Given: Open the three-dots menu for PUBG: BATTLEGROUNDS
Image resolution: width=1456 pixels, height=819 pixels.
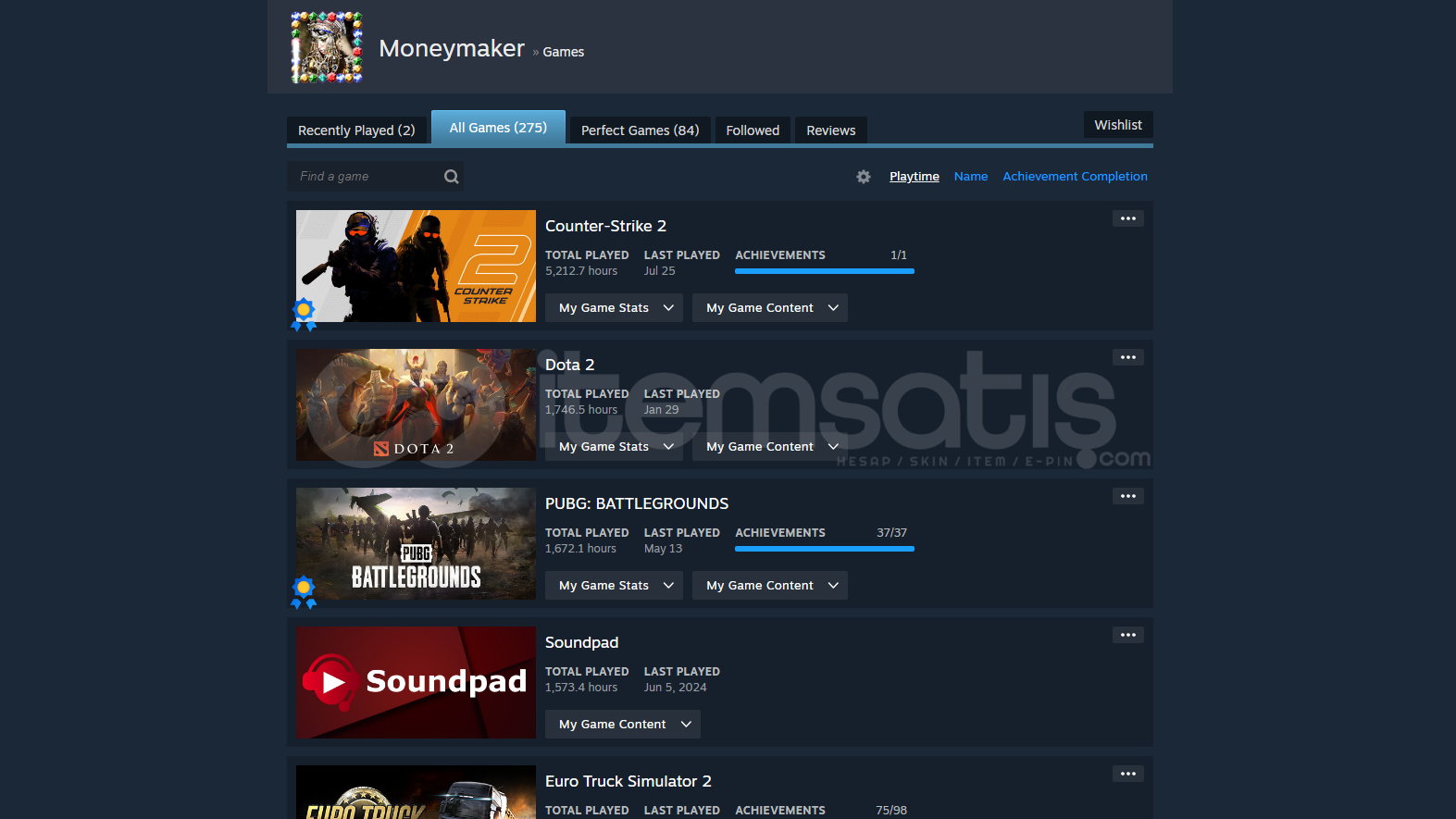Looking at the screenshot, I should tap(1127, 496).
